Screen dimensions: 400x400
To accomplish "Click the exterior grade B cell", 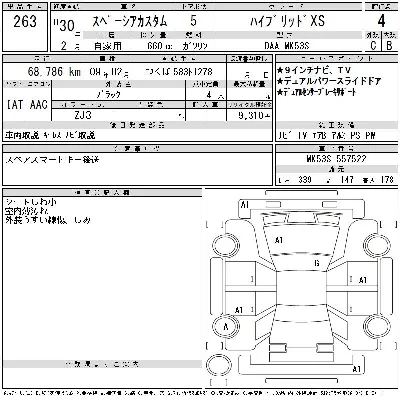I will (x=389, y=45).
